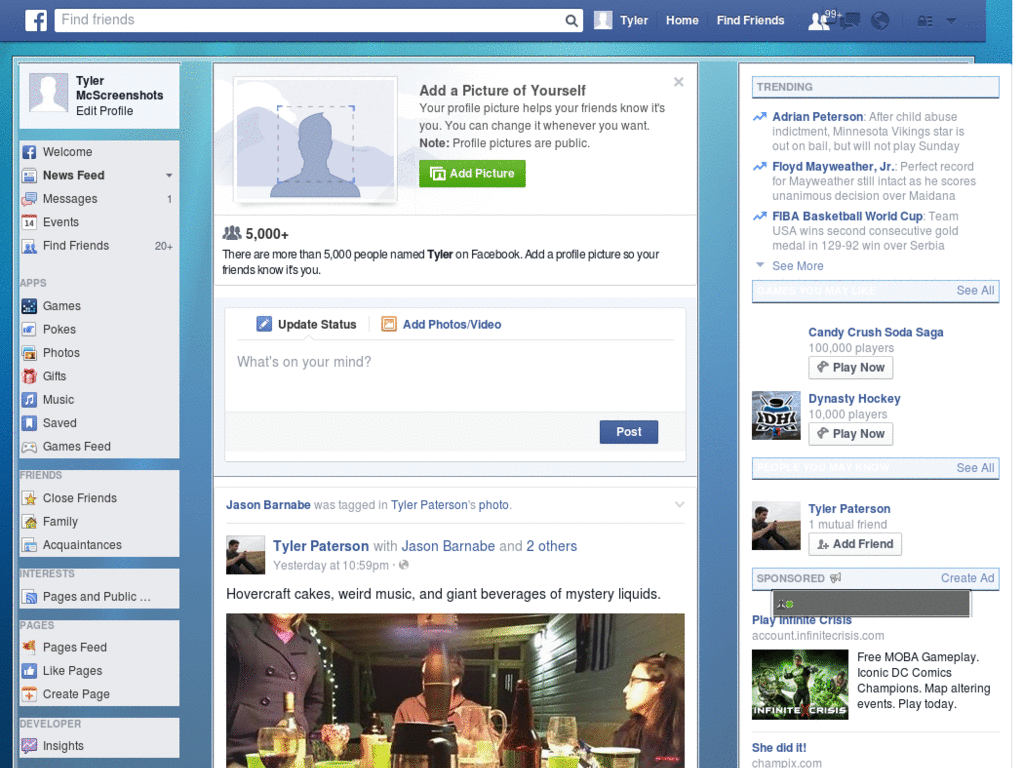1024x768 pixels.
Task: Open the hovercraft cakes post photo
Action: point(455,690)
